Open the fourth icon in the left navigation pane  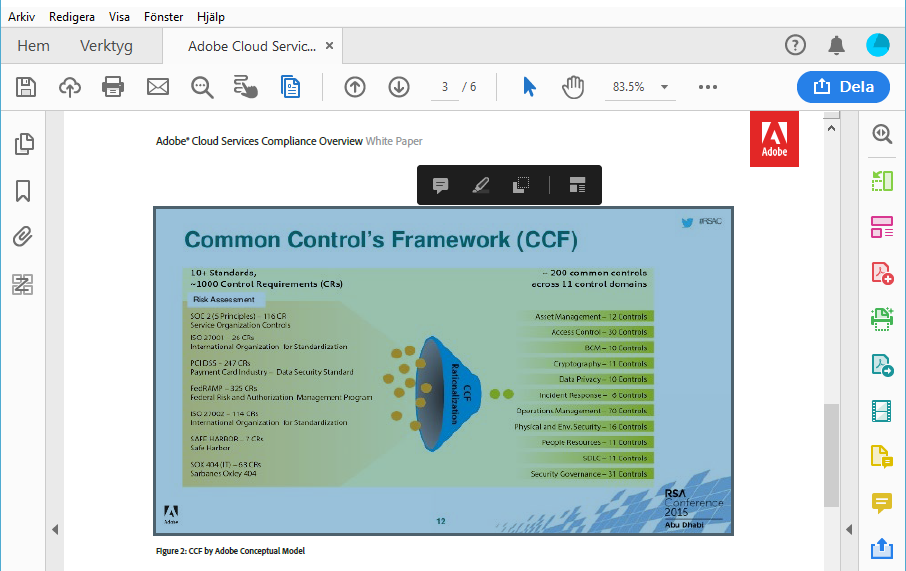click(x=23, y=284)
